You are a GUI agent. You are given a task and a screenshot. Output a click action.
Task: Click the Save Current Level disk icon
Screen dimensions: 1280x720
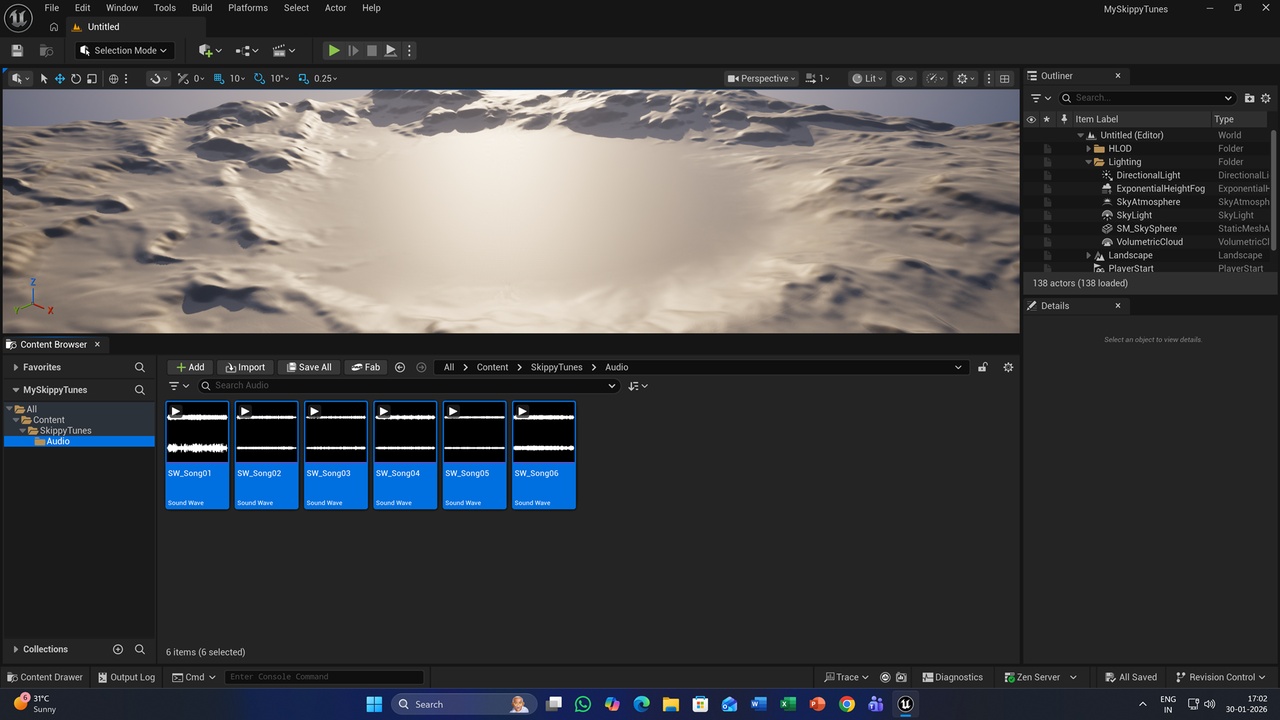[x=17, y=50]
